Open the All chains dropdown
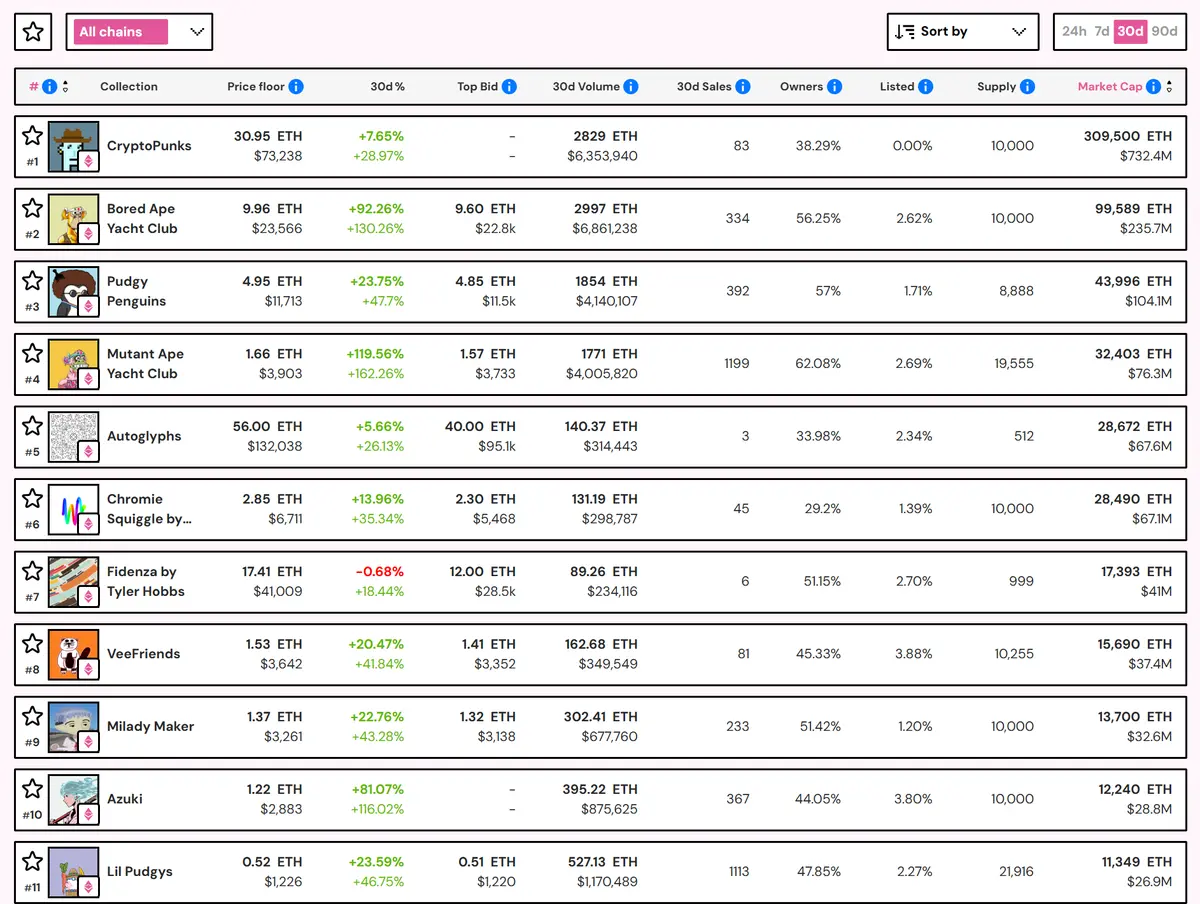Viewport: 1200px width, 904px height. click(139, 32)
